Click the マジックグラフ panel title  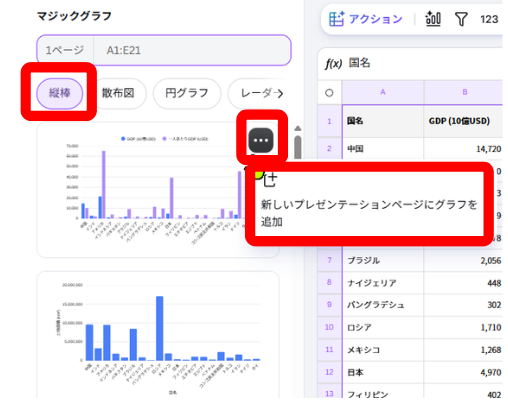pyautogui.click(x=74, y=16)
